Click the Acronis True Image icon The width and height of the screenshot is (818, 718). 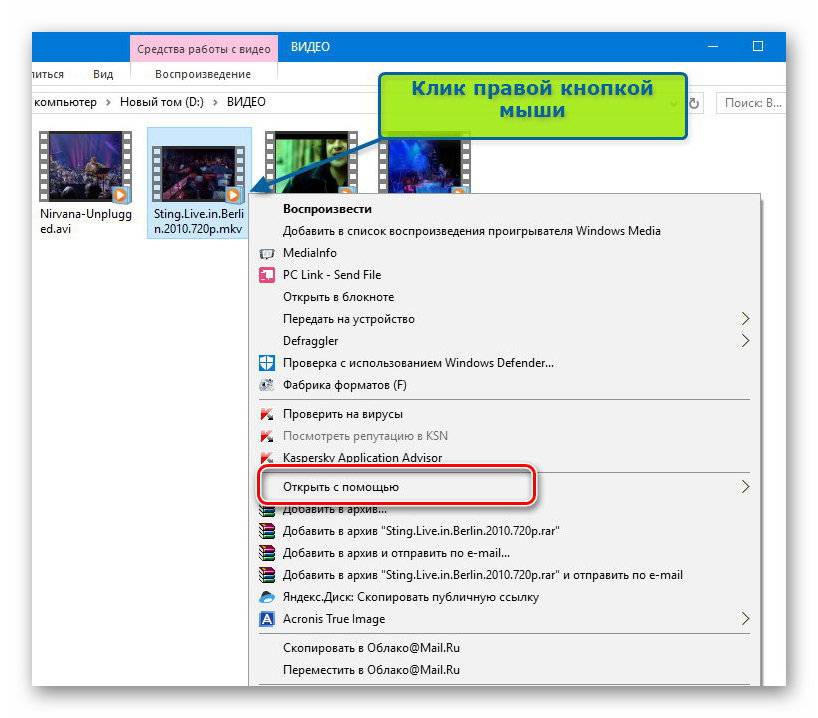(267, 619)
